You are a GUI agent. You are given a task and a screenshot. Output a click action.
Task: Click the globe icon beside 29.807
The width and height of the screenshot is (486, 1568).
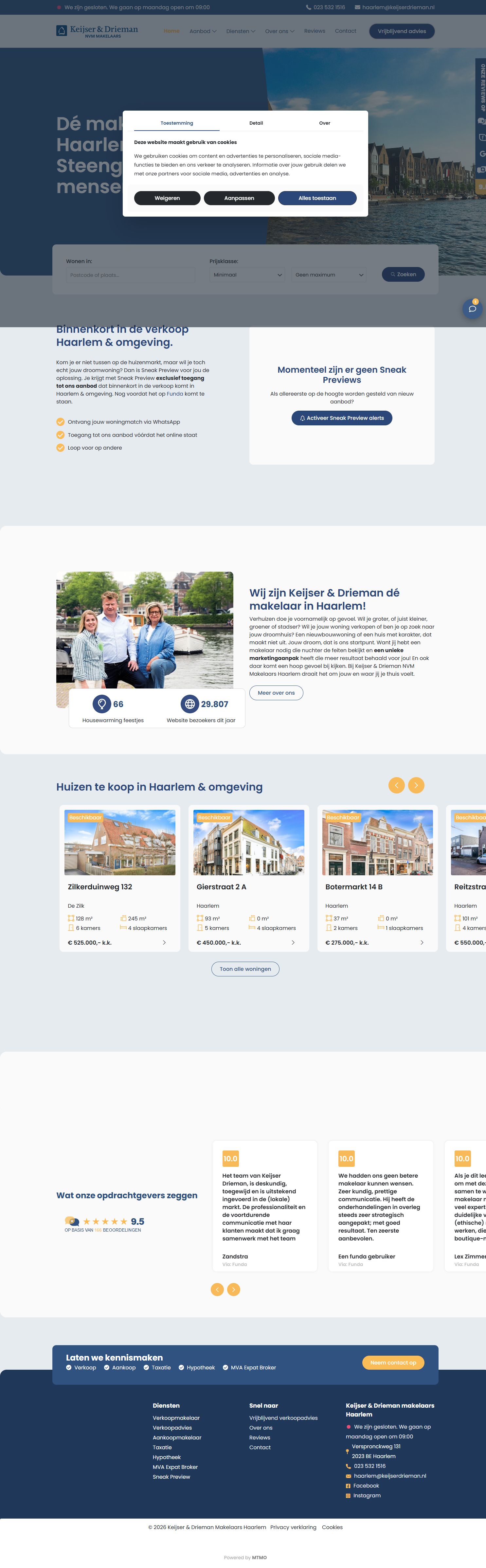point(190,704)
